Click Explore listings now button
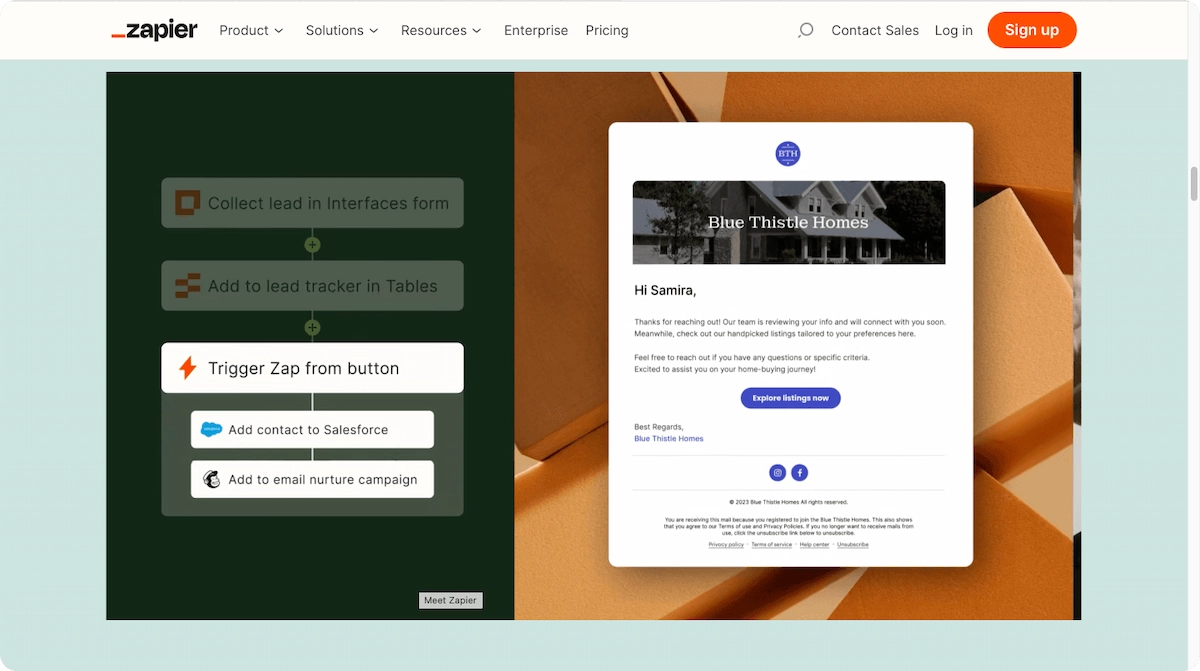 pos(790,398)
